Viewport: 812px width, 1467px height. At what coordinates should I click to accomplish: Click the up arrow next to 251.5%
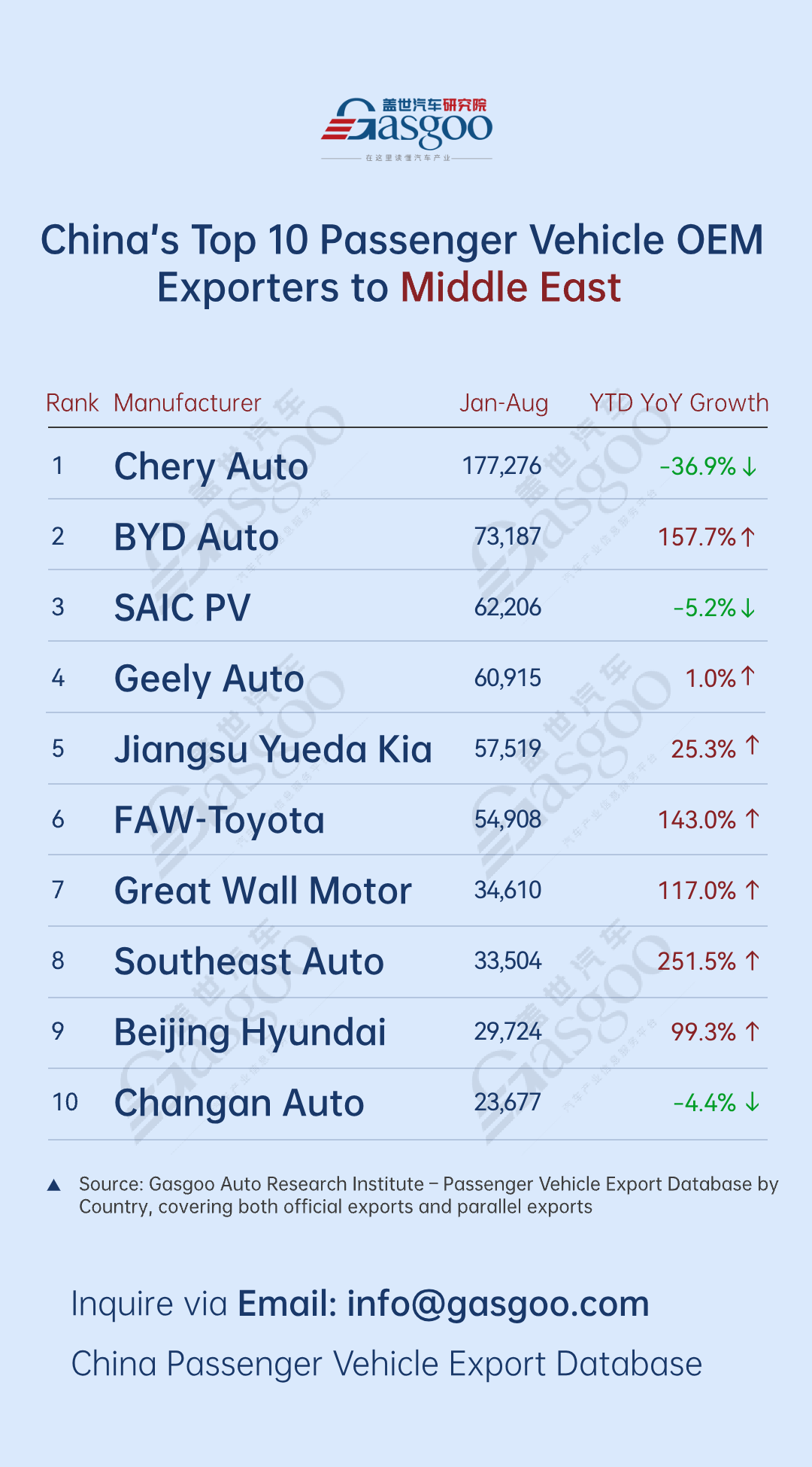click(752, 961)
